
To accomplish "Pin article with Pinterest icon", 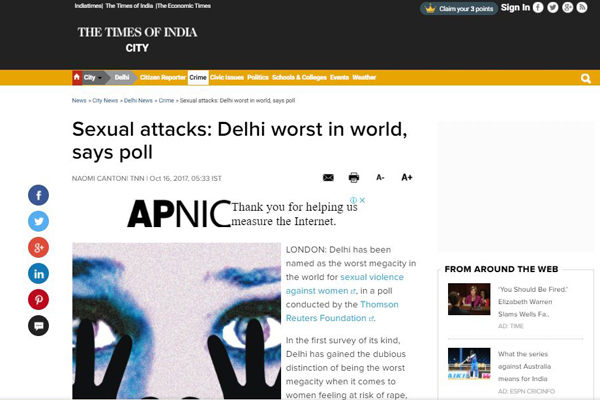I will coord(38,299).
